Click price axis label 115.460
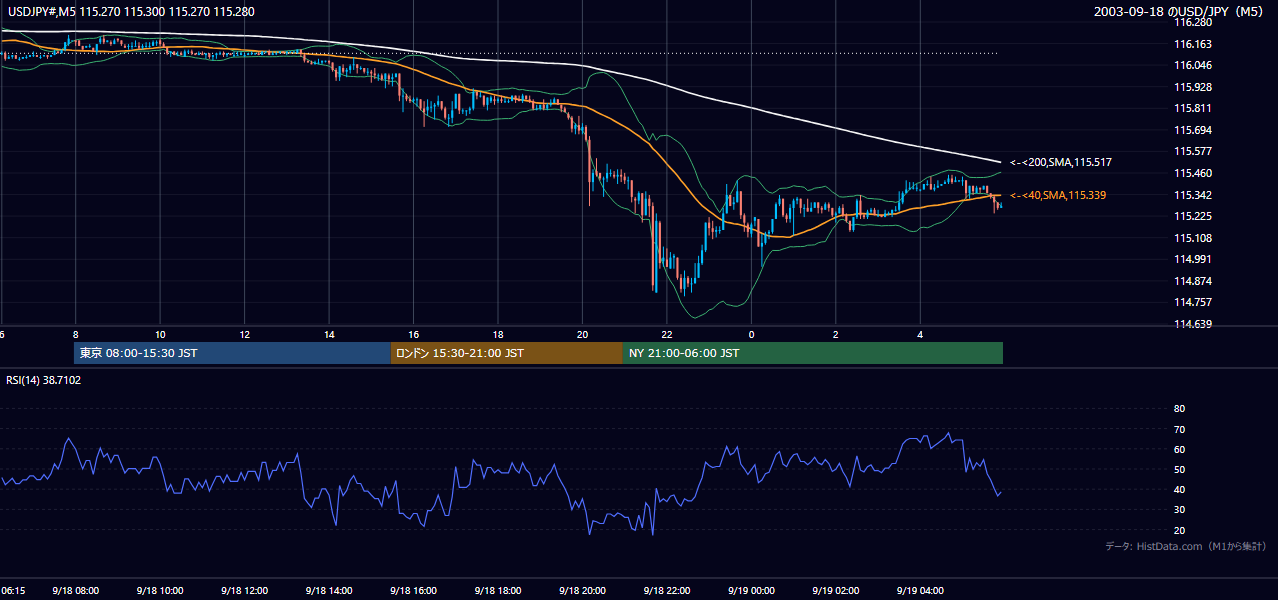1278x600 pixels. coord(1192,173)
